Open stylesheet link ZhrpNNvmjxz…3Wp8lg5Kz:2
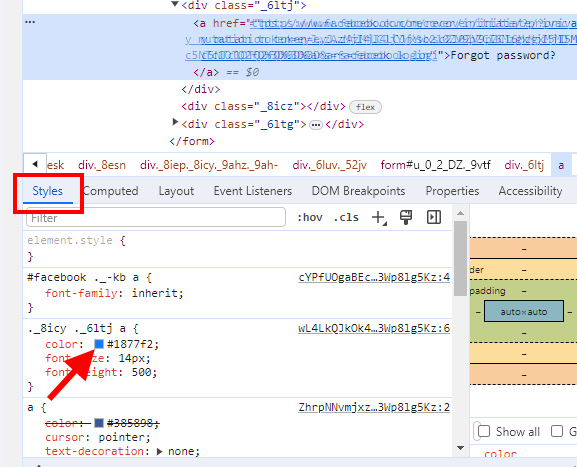577x467 pixels. tap(374, 407)
